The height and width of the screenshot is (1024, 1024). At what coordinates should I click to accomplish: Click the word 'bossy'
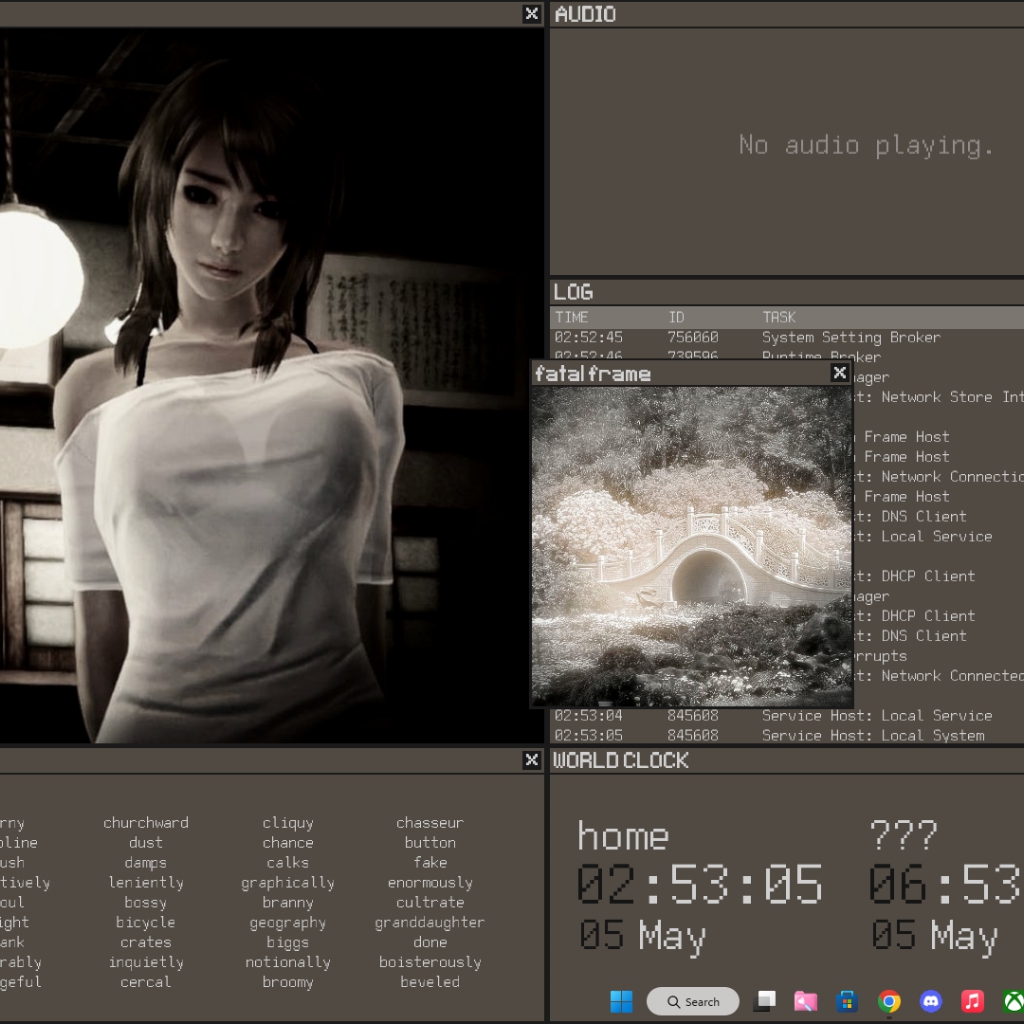click(x=146, y=903)
